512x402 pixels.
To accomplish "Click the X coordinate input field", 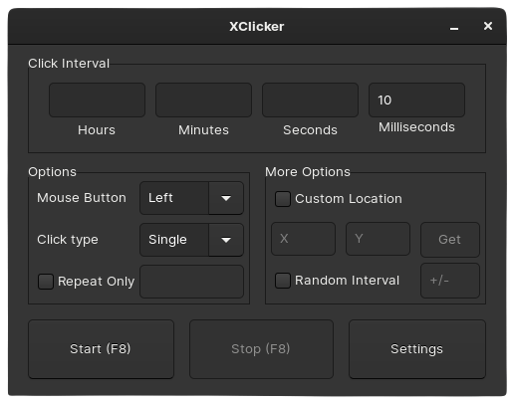I will click(x=303, y=239).
